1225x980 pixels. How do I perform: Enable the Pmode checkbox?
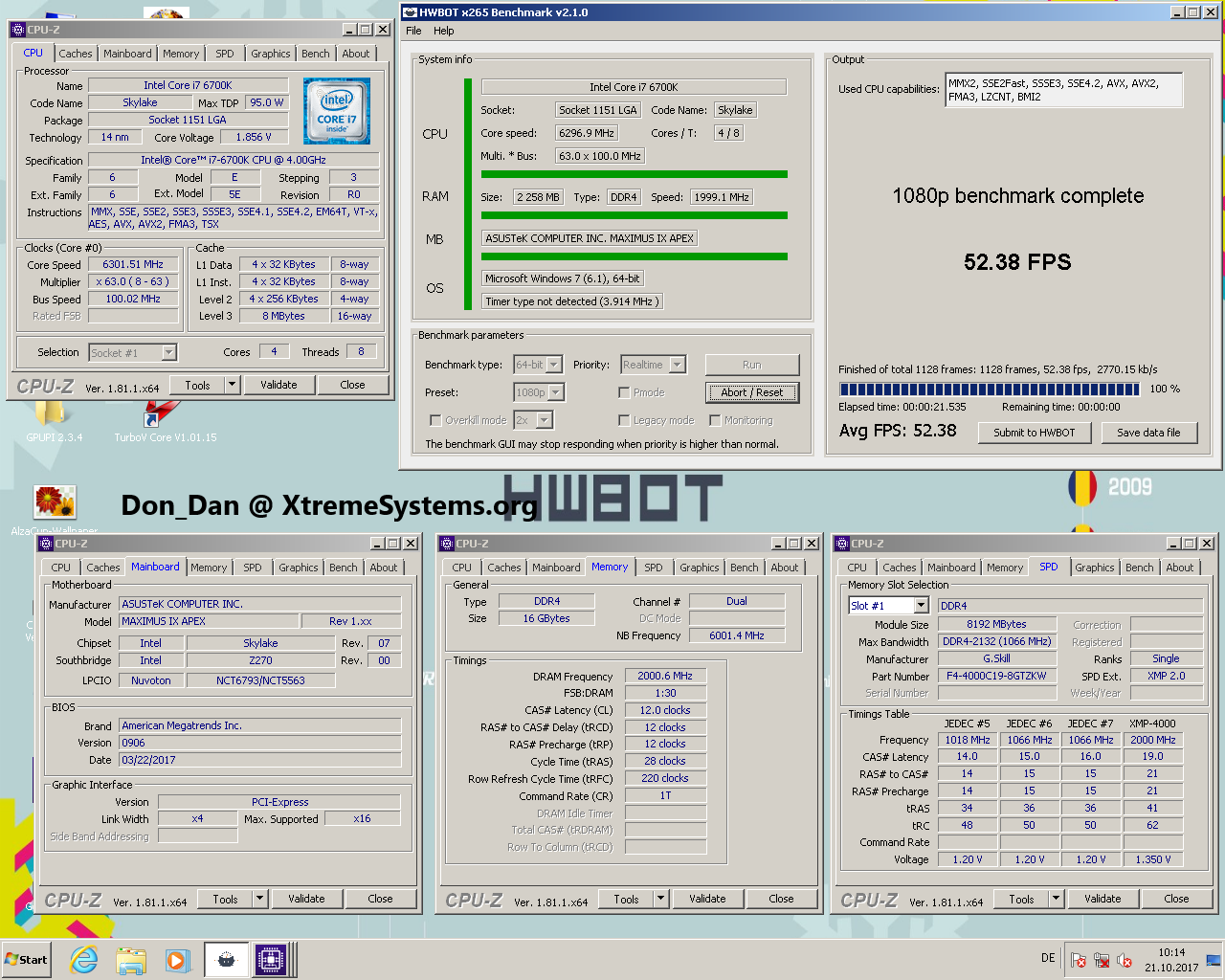[624, 392]
